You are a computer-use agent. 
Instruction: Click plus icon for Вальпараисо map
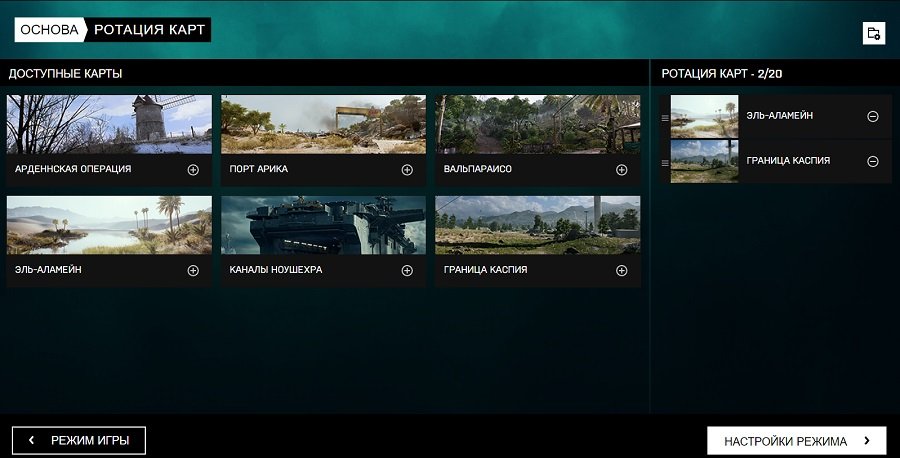point(621,170)
